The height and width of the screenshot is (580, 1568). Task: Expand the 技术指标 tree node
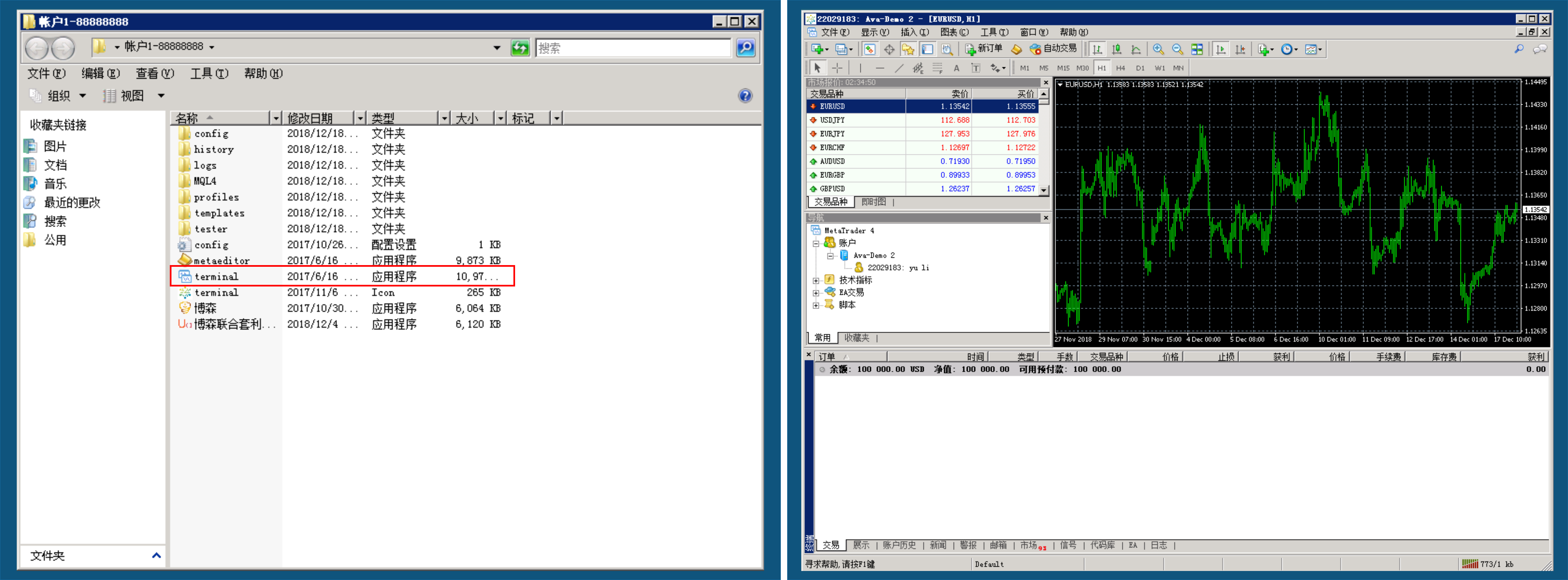click(816, 280)
